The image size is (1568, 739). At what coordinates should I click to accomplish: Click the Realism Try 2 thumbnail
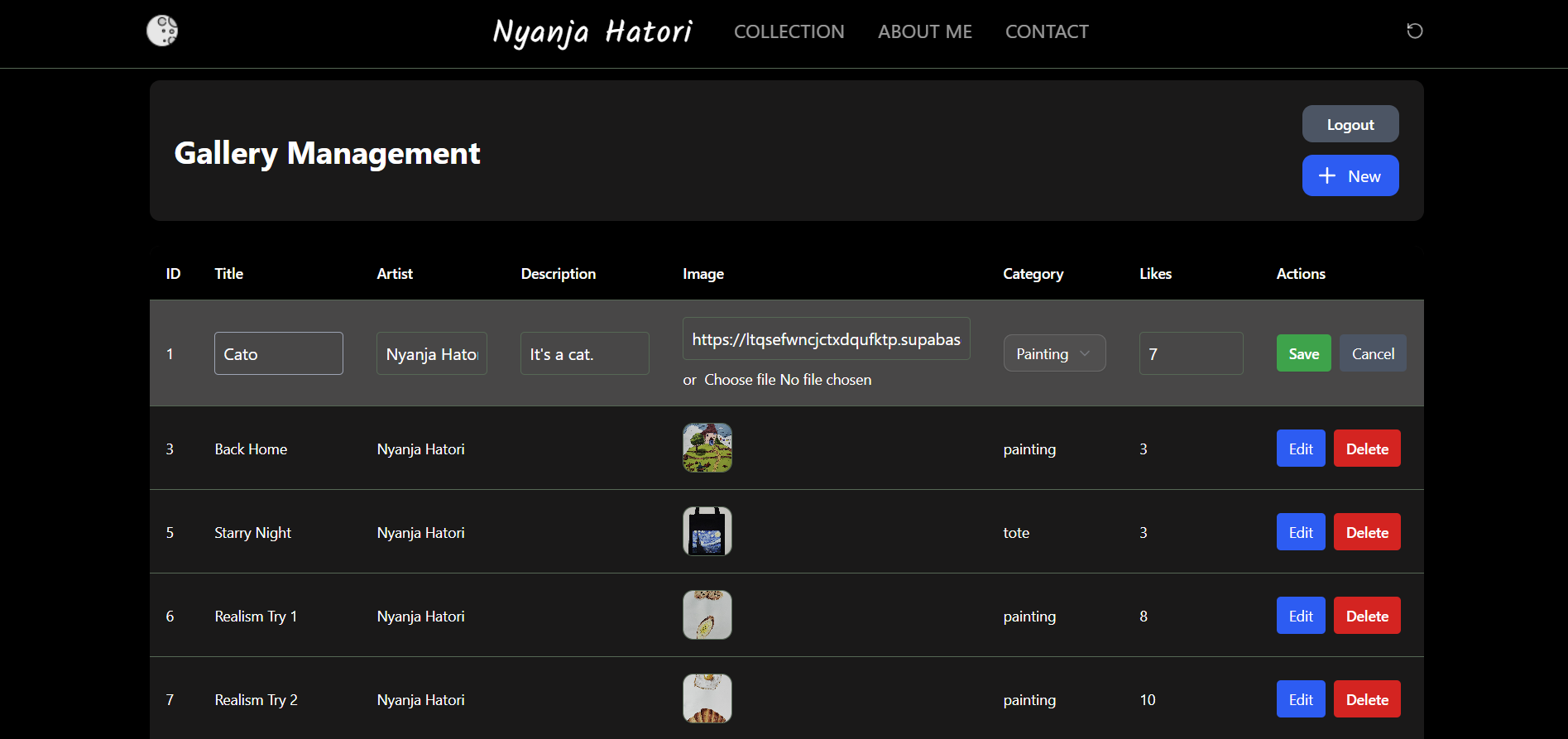[707, 698]
